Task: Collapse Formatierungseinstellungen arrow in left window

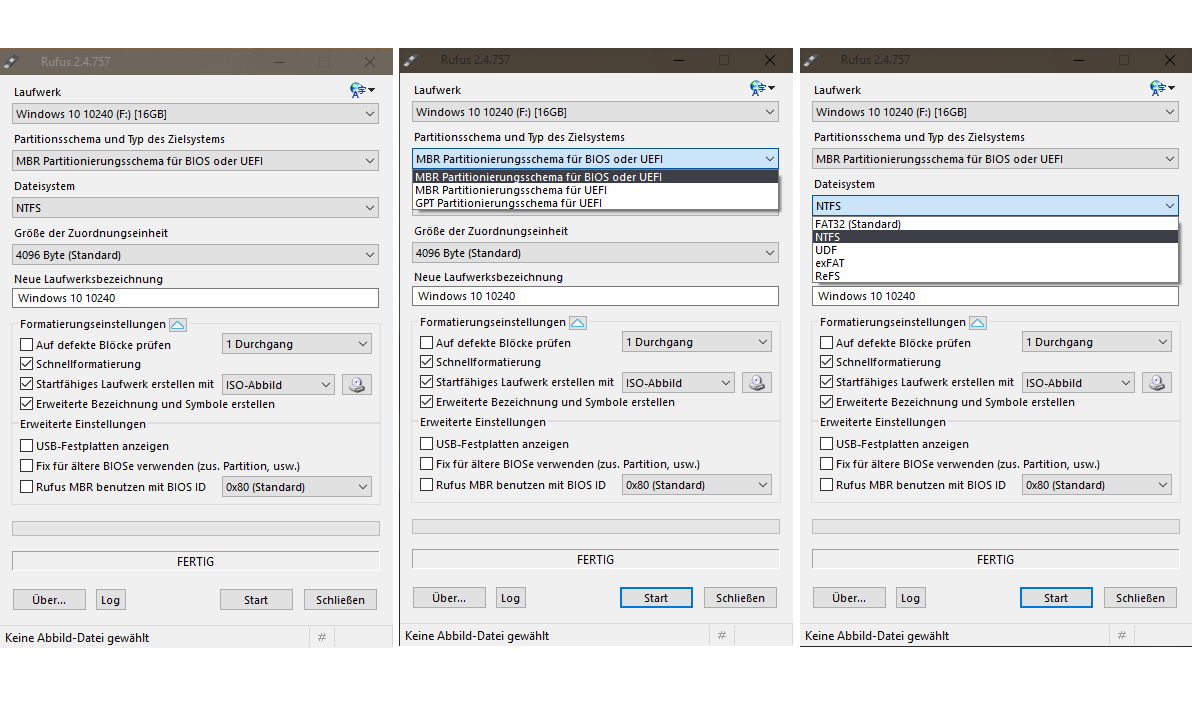Action: [x=177, y=324]
